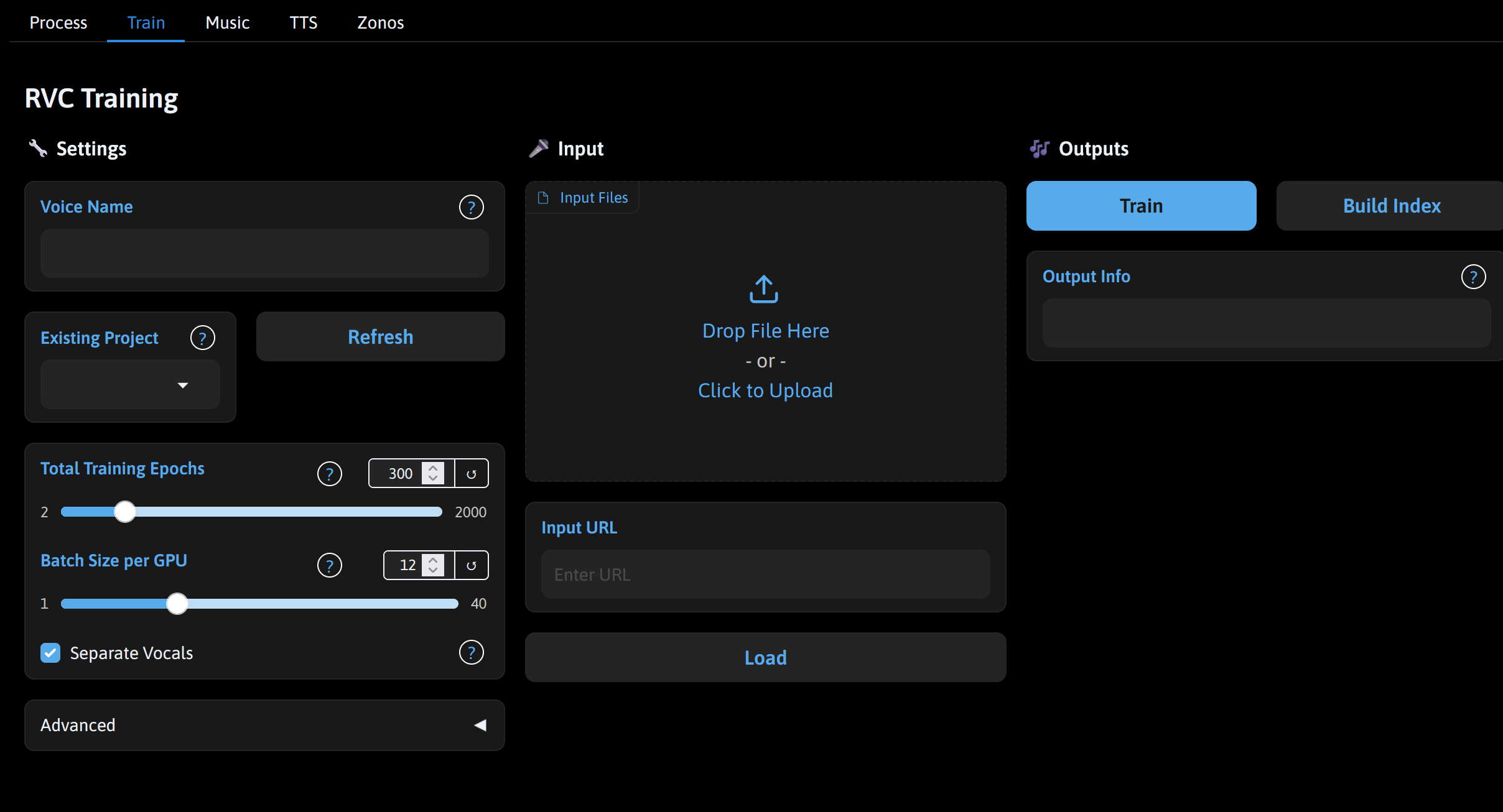Click the microphone icon next to Input

coord(541,148)
